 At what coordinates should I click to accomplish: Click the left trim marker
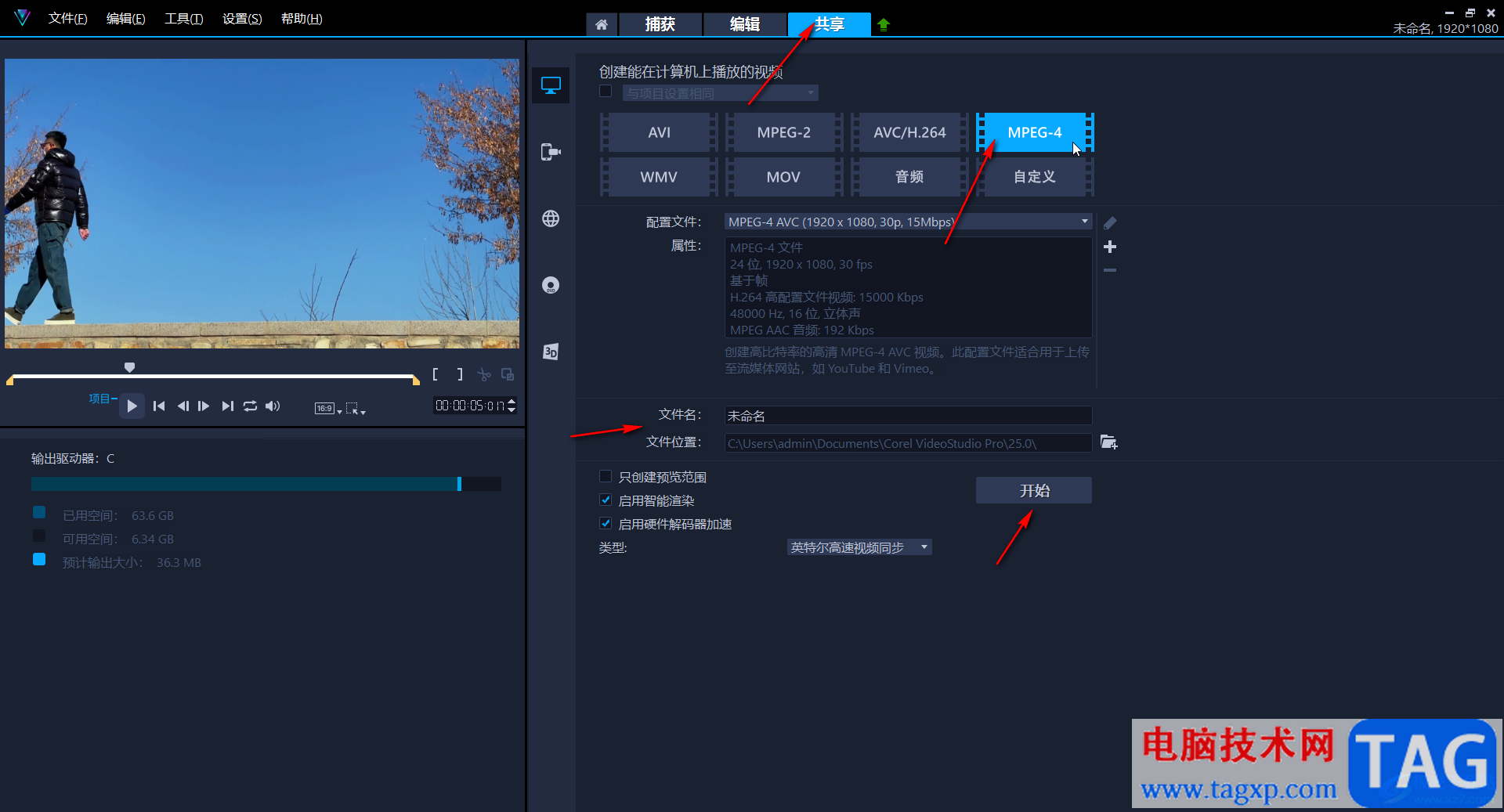[10, 381]
